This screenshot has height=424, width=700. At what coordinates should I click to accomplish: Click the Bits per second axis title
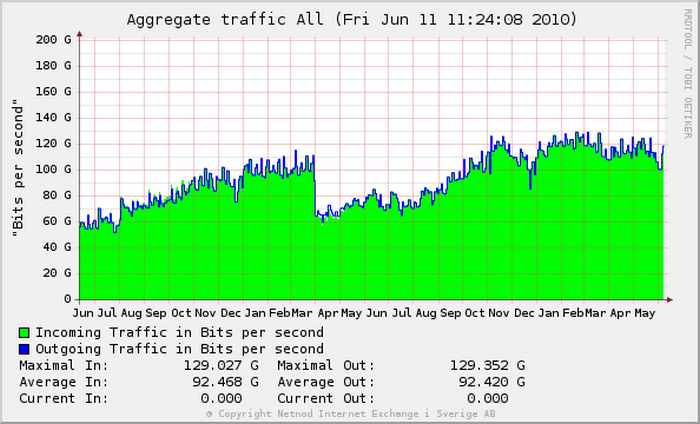click(17, 168)
